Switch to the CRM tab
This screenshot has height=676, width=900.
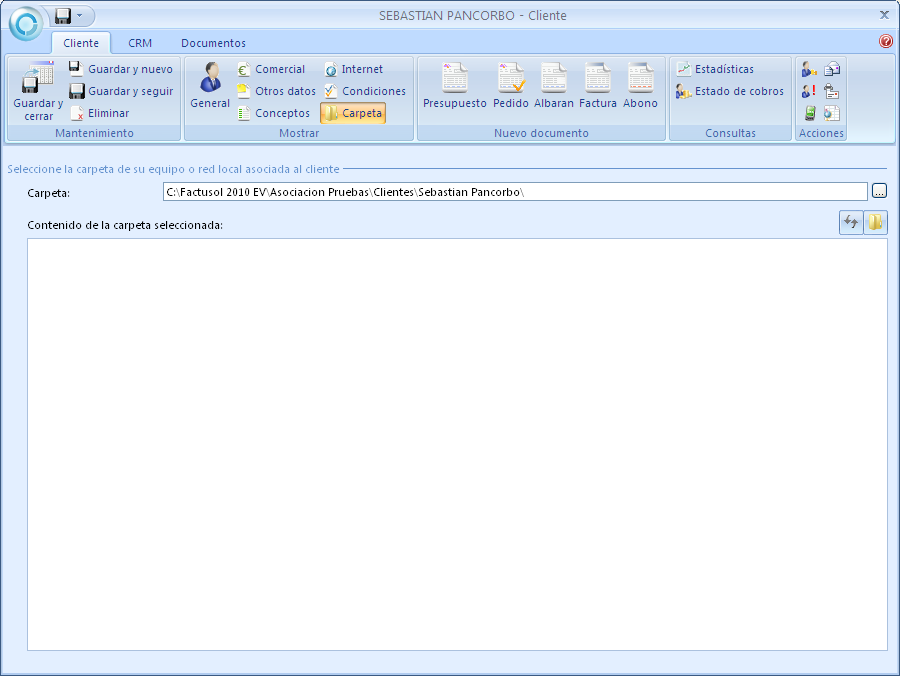point(140,43)
